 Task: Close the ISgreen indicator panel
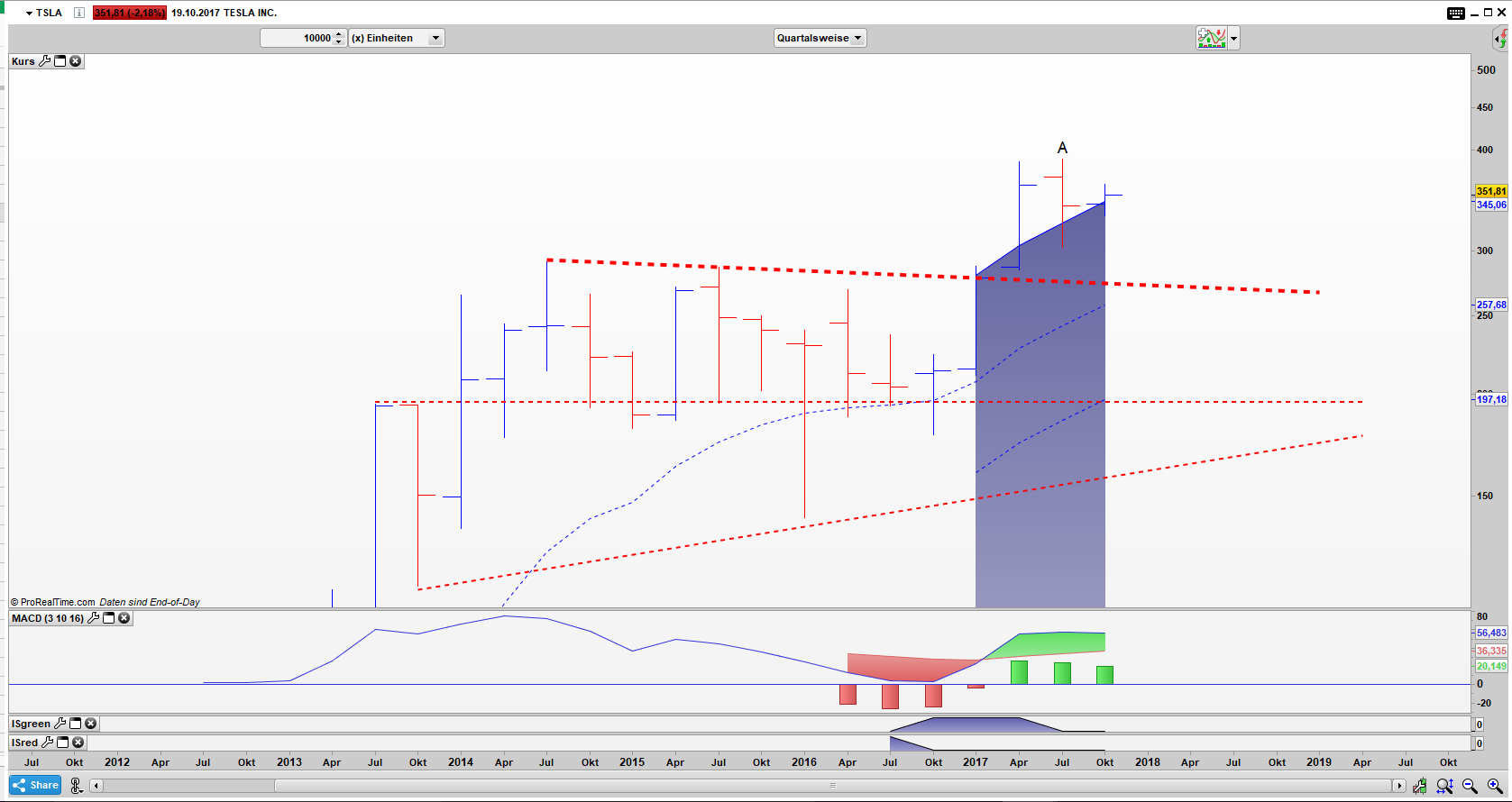(x=91, y=724)
